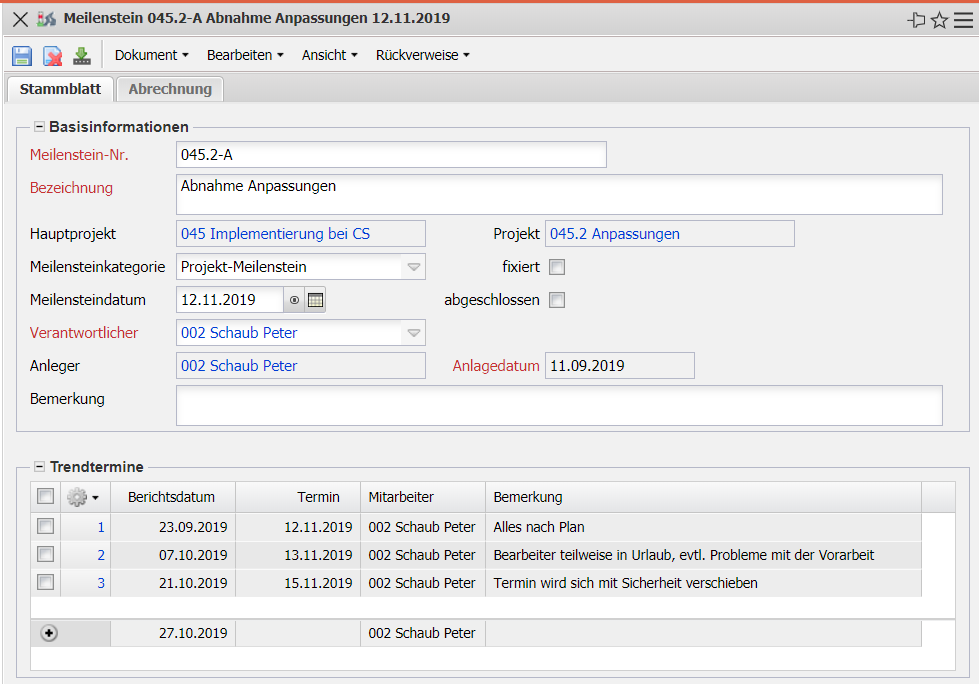Image resolution: width=979 pixels, height=684 pixels.
Task: Click the plus icon to add Trendtermin row
Action: [48, 633]
